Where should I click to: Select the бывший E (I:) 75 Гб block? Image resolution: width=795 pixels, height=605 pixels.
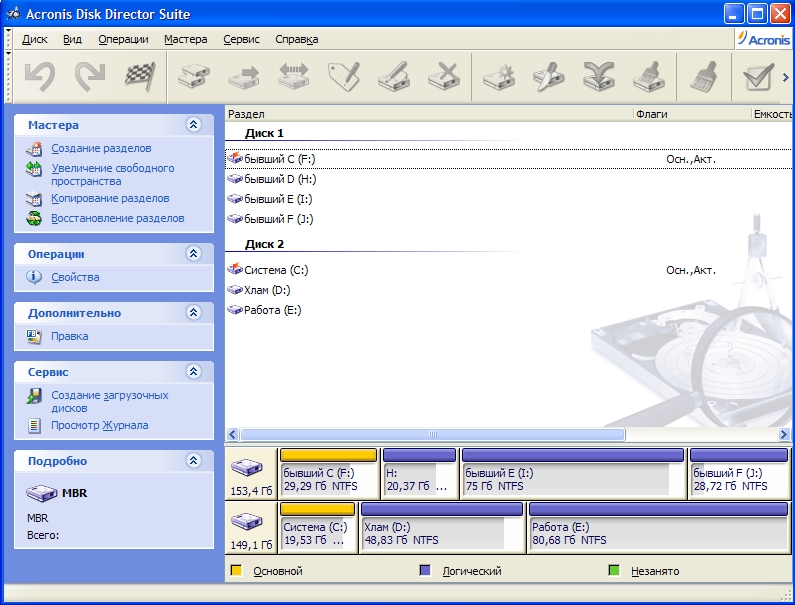pos(573,473)
